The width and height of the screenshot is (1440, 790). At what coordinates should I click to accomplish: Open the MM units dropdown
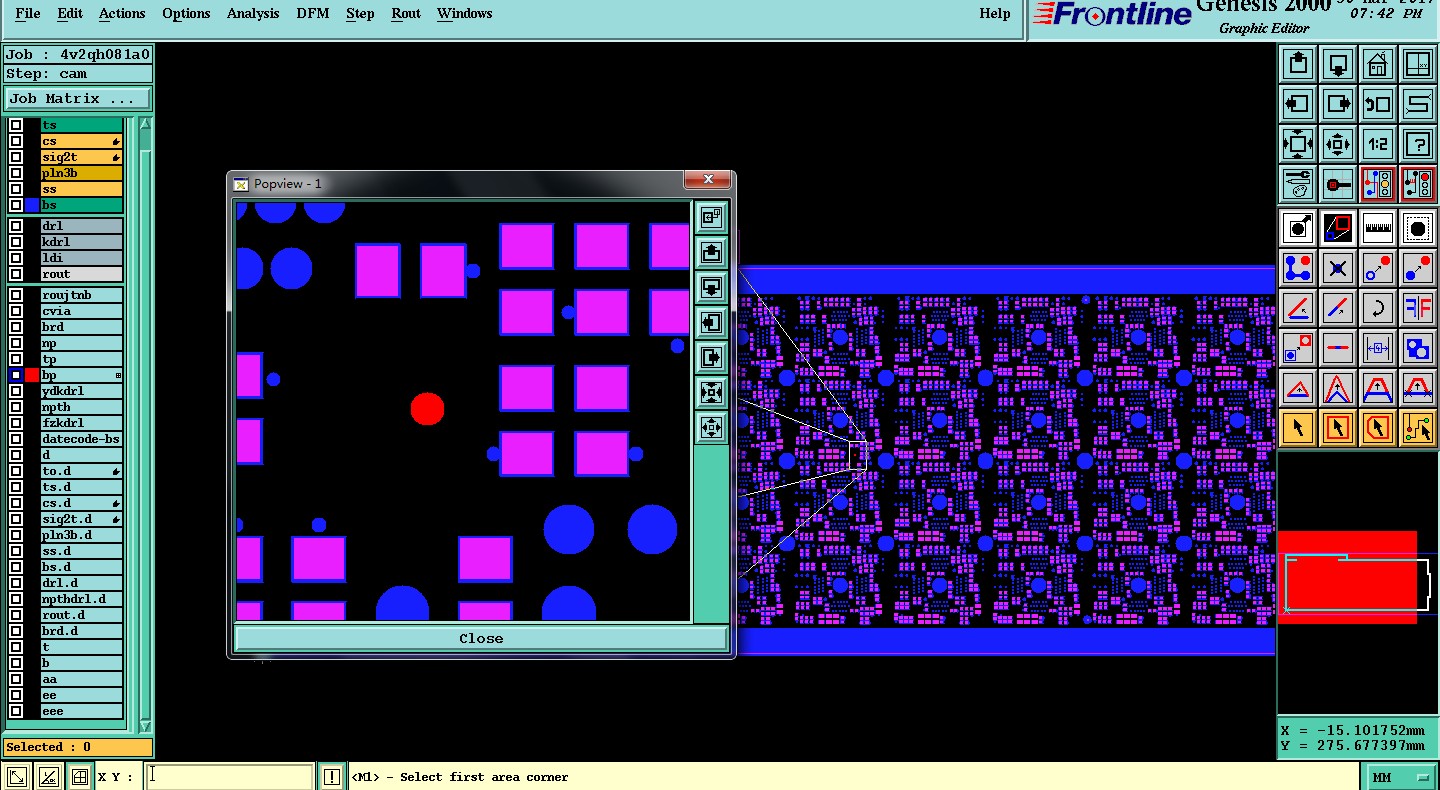pos(1401,777)
